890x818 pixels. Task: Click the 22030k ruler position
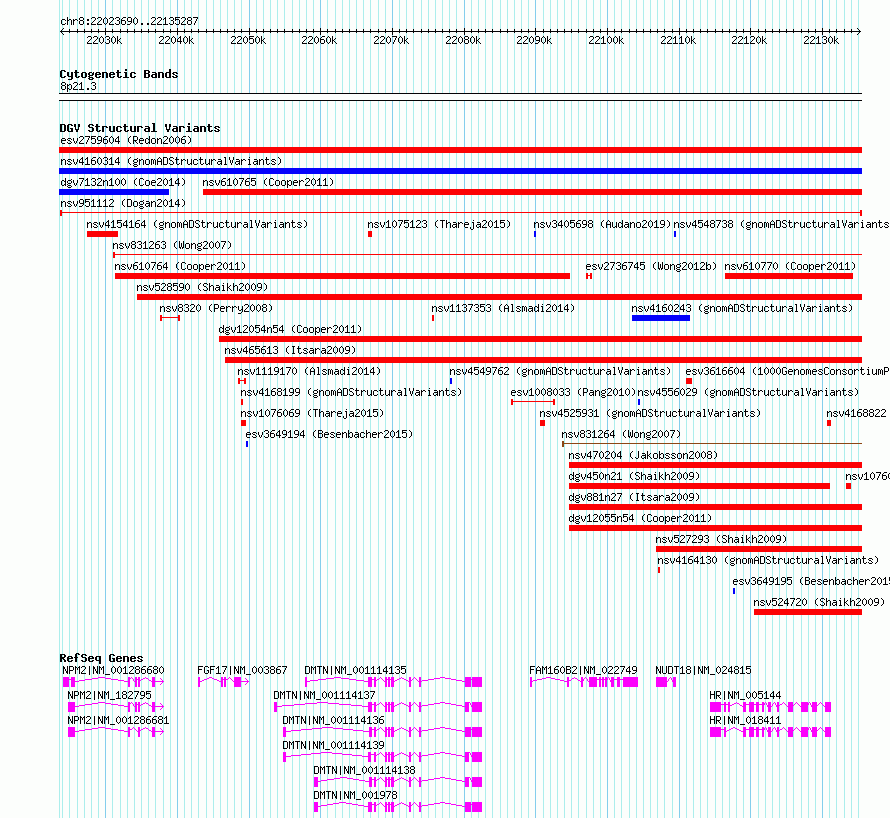(x=104, y=40)
